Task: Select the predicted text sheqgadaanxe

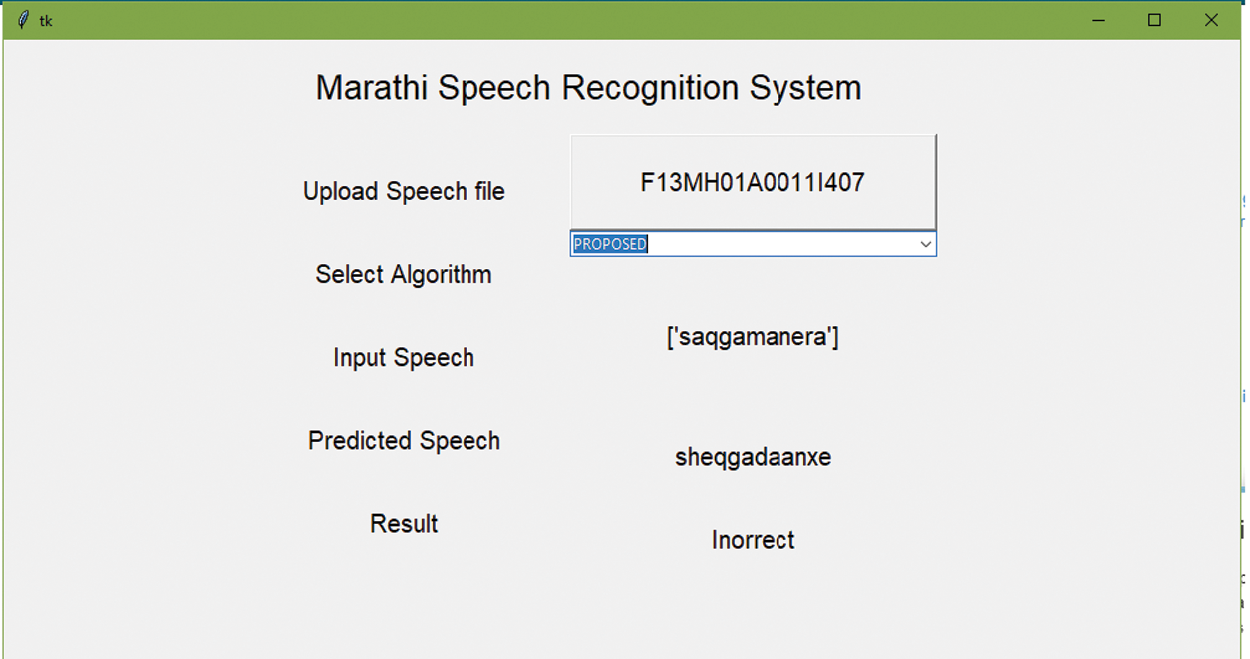Action: [x=752, y=458]
